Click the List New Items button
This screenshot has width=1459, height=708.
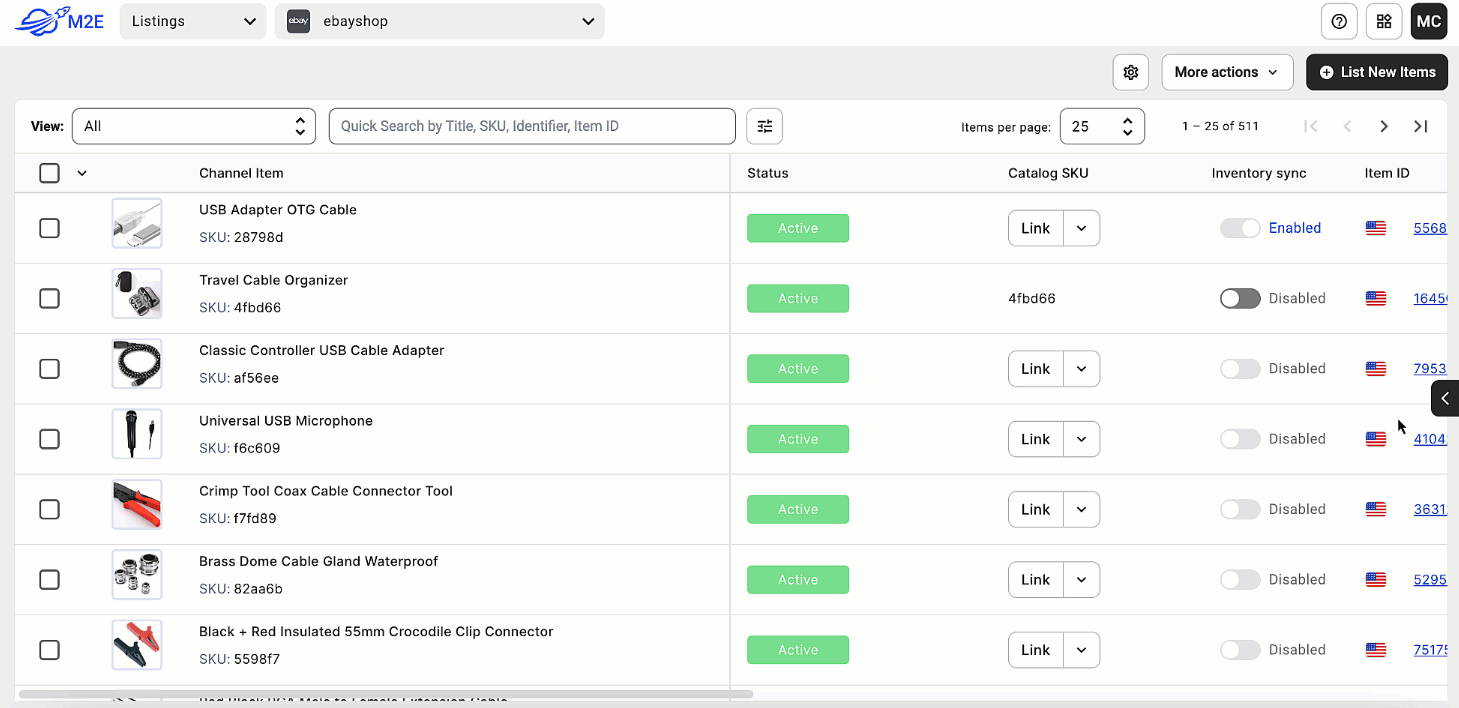1377,72
